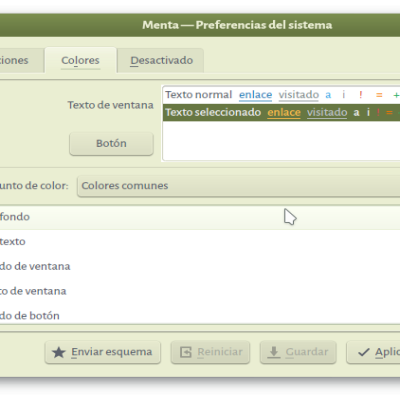Image resolution: width=400 pixels, height=400 pixels.
Task: Click the Guardar button
Action: (298, 352)
